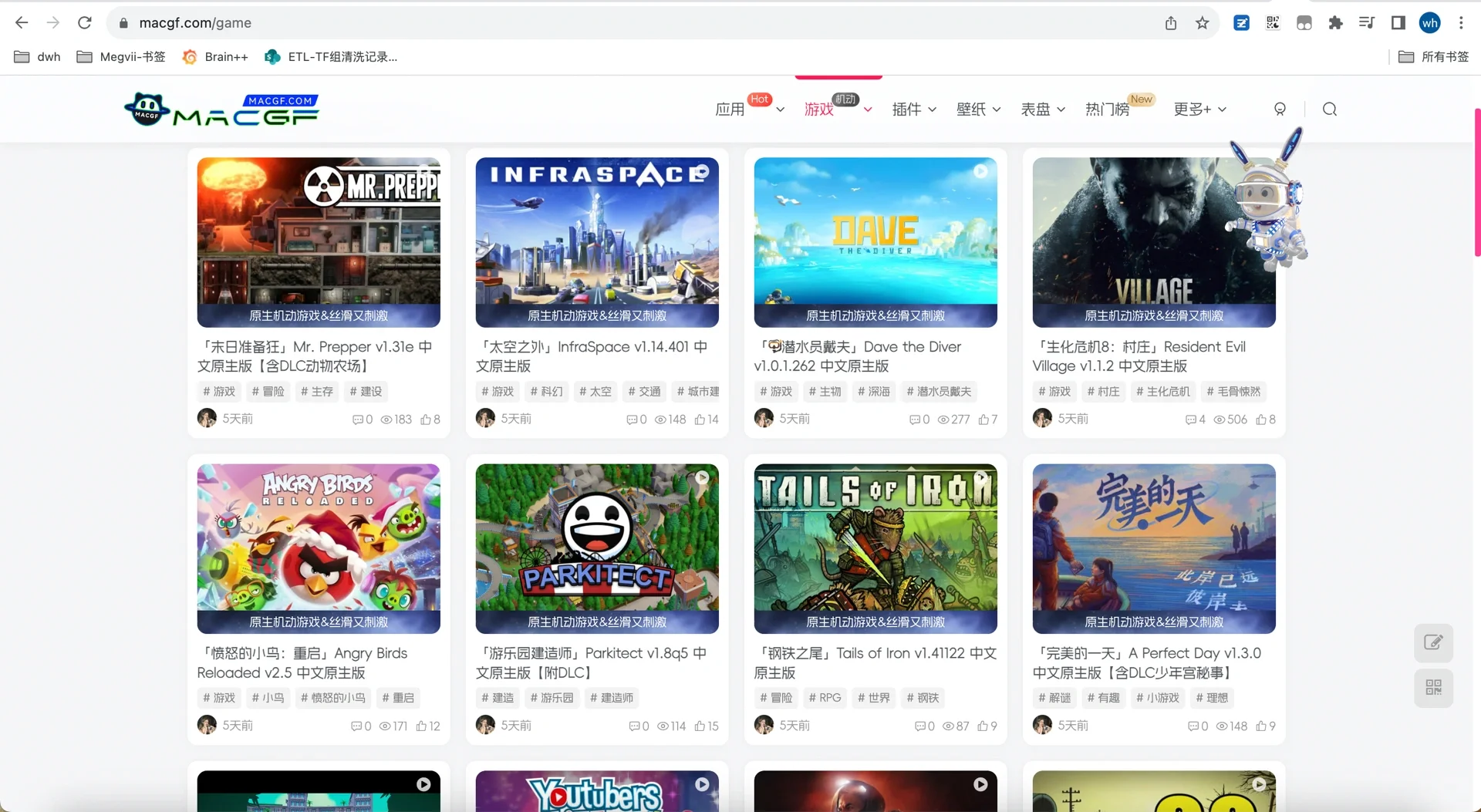Click Resident Evil Village like thumbs-up

(1264, 419)
